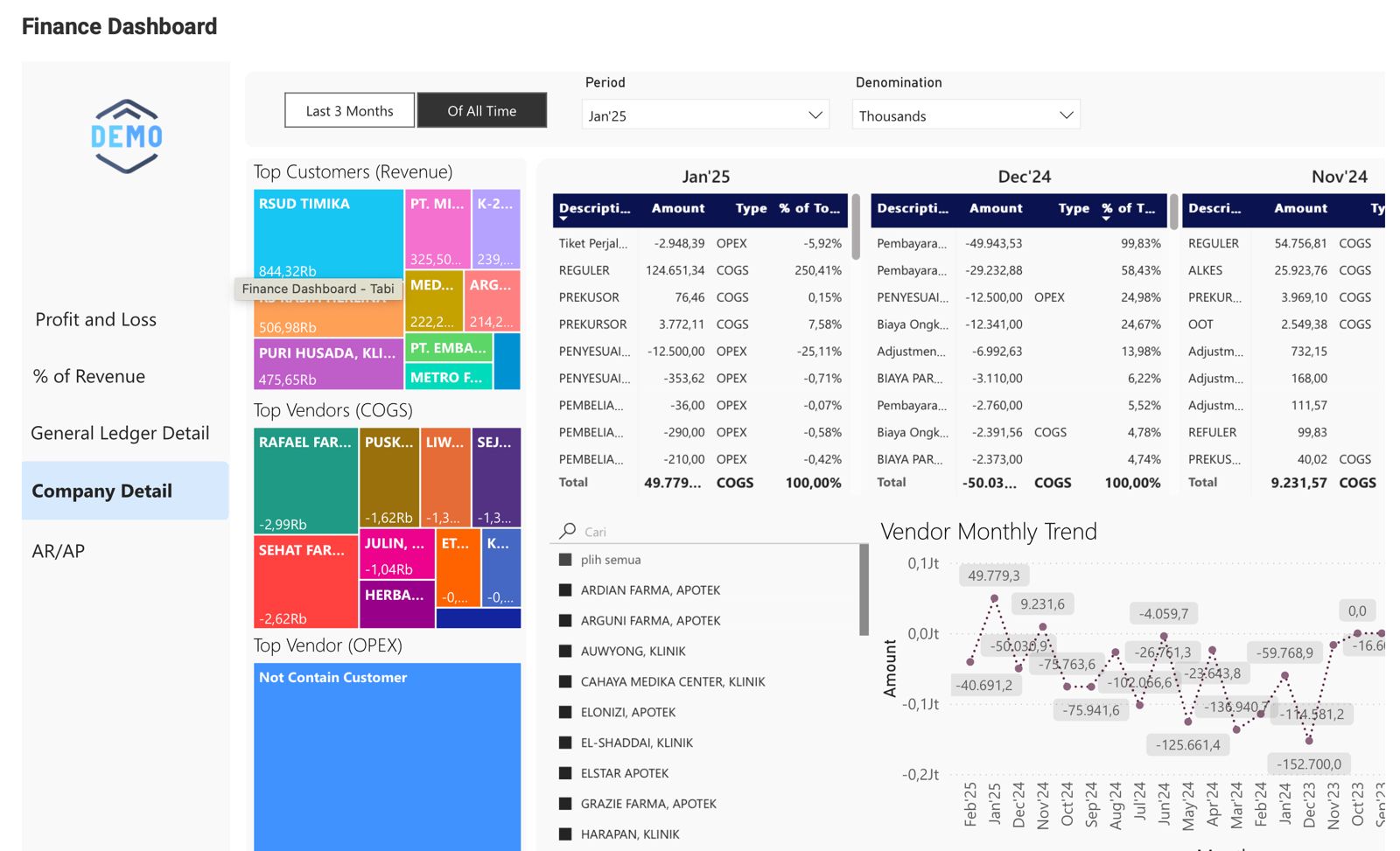The width and height of the screenshot is (1400, 851).
Task: Switch to AR/AP page
Action: pyautogui.click(x=59, y=552)
